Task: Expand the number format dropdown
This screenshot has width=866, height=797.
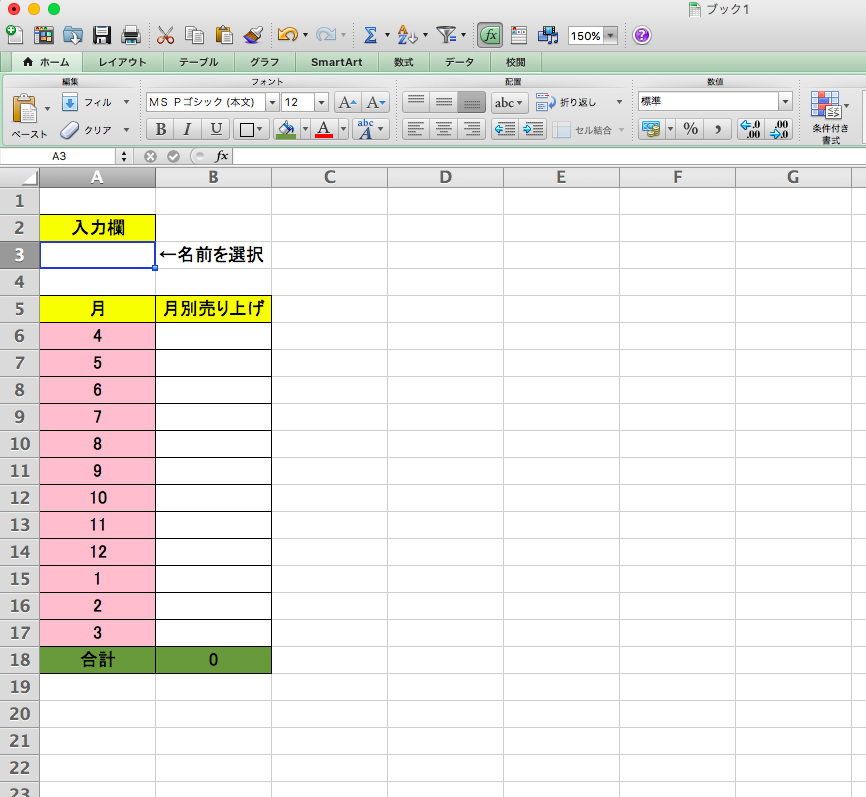Action: click(x=785, y=102)
